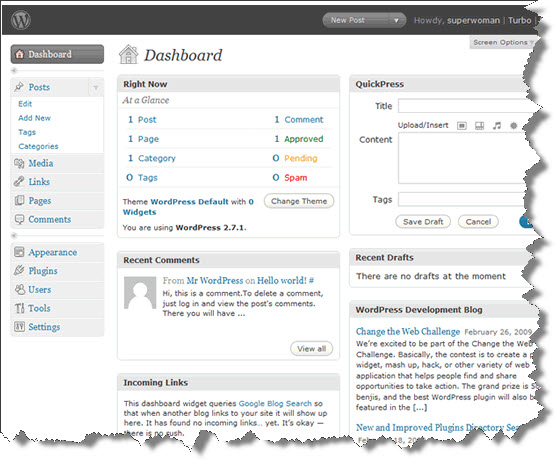Click the New Post button
Viewport: 556px width, 461px height.
click(356, 20)
